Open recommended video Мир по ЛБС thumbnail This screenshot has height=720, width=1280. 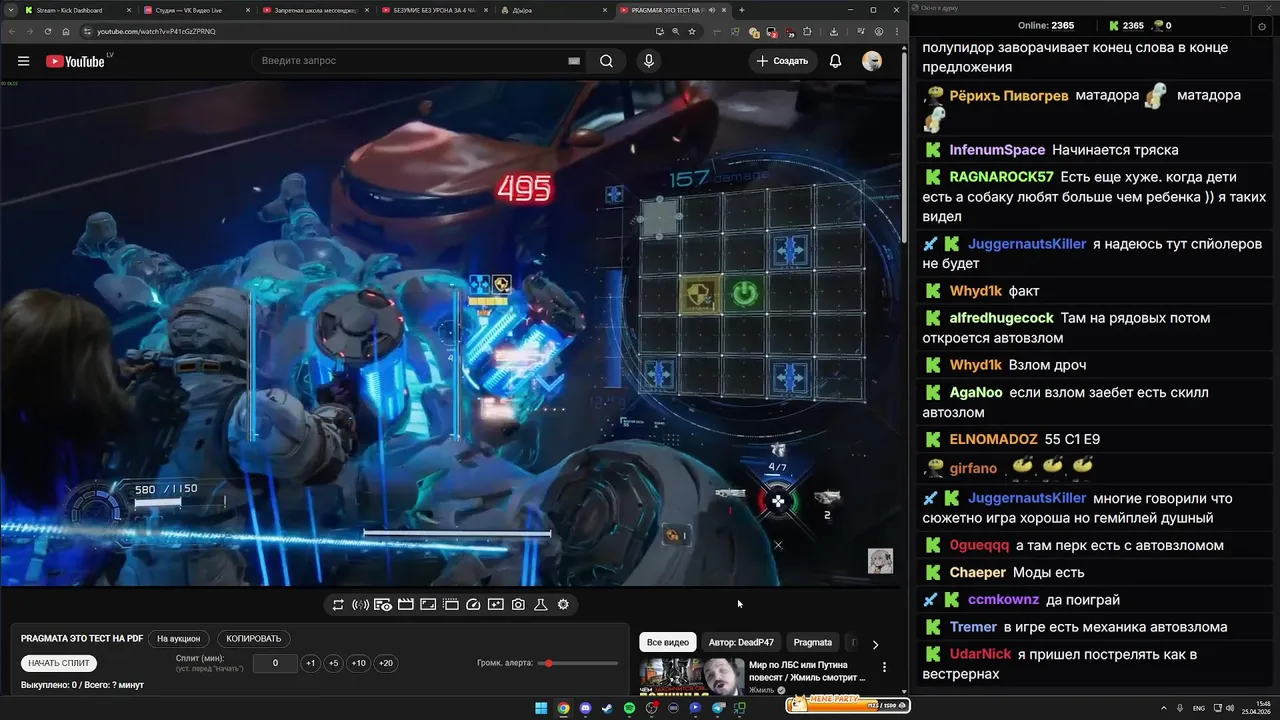coord(691,676)
